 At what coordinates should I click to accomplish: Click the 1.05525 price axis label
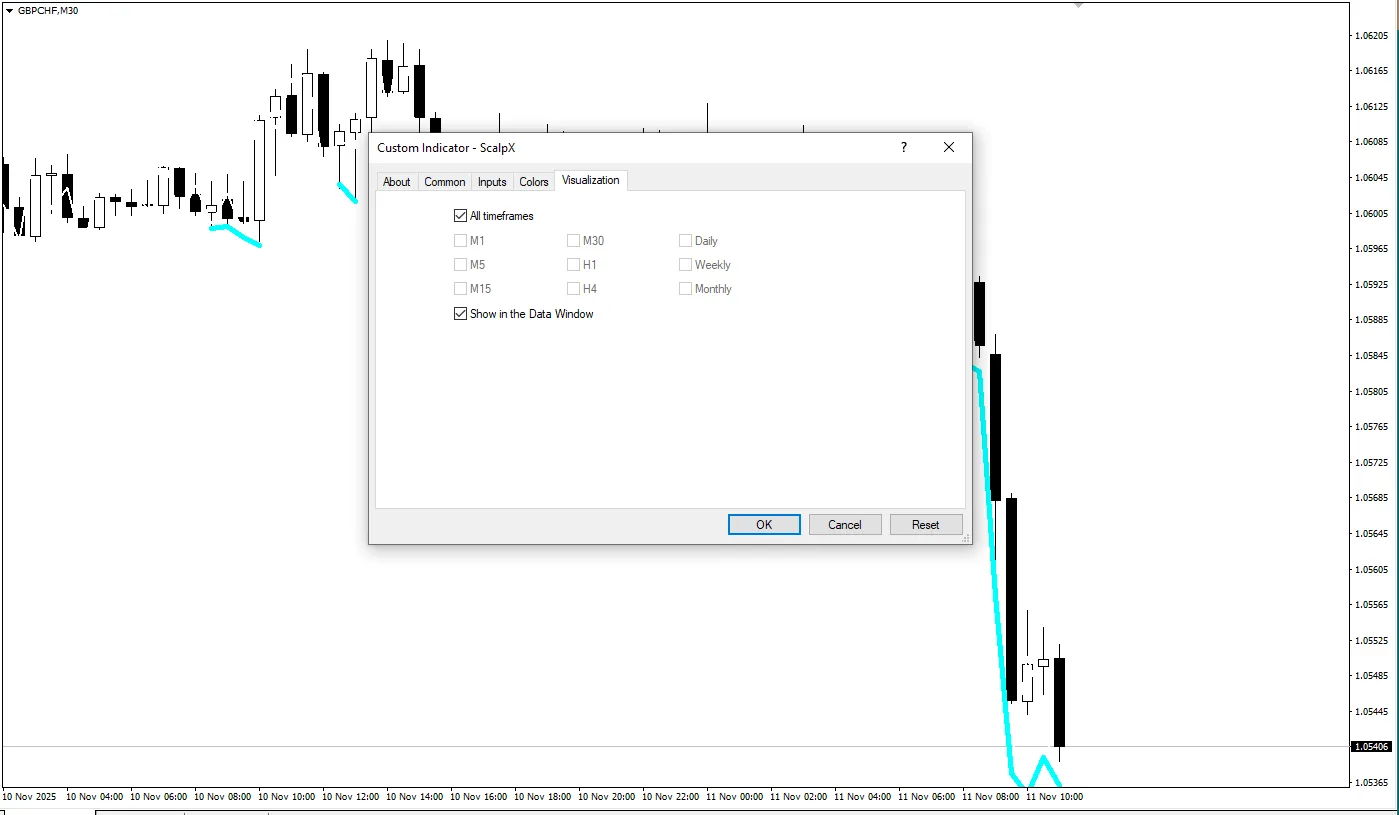pyautogui.click(x=1370, y=640)
